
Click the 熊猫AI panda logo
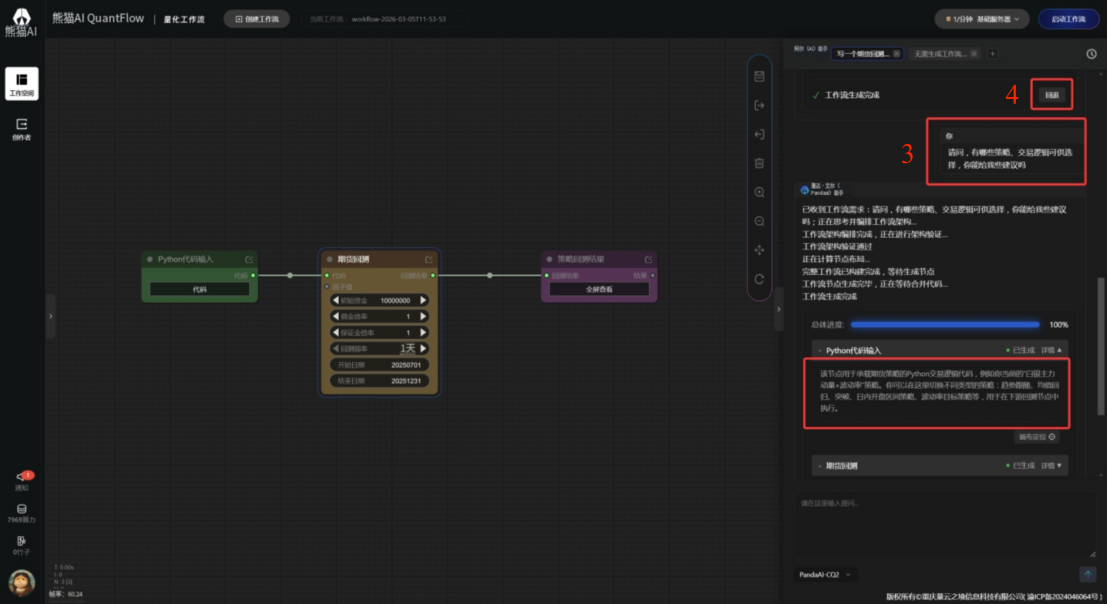point(21,22)
